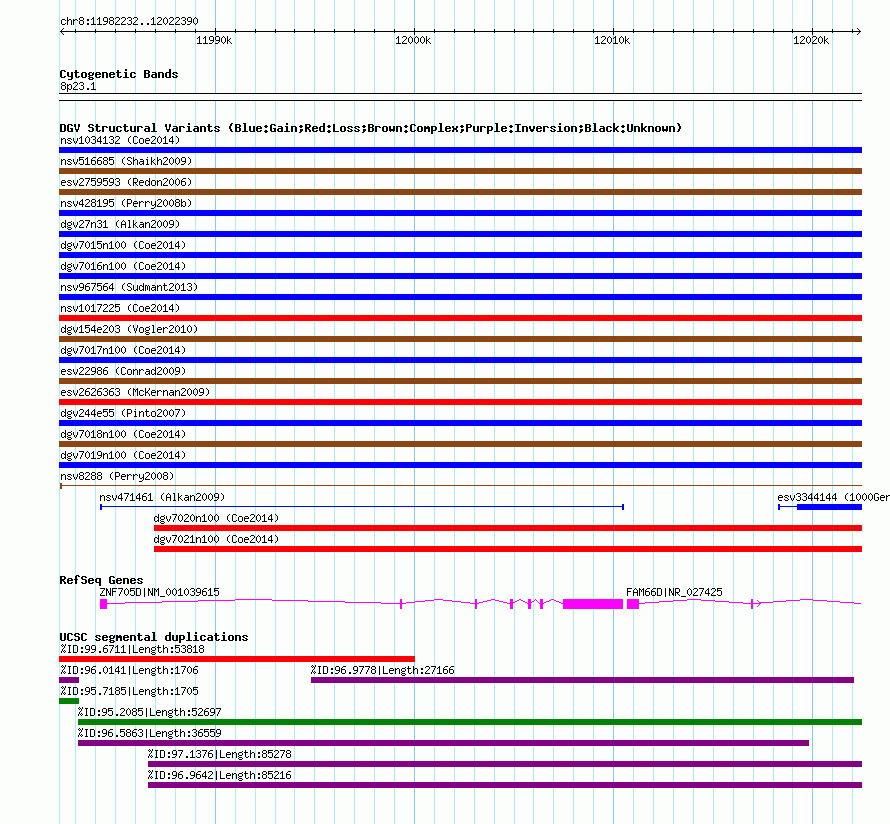The width and height of the screenshot is (890, 824).
Task: Select the %ID:96.9642|Length:85216 duplication label
Action: 220,775
